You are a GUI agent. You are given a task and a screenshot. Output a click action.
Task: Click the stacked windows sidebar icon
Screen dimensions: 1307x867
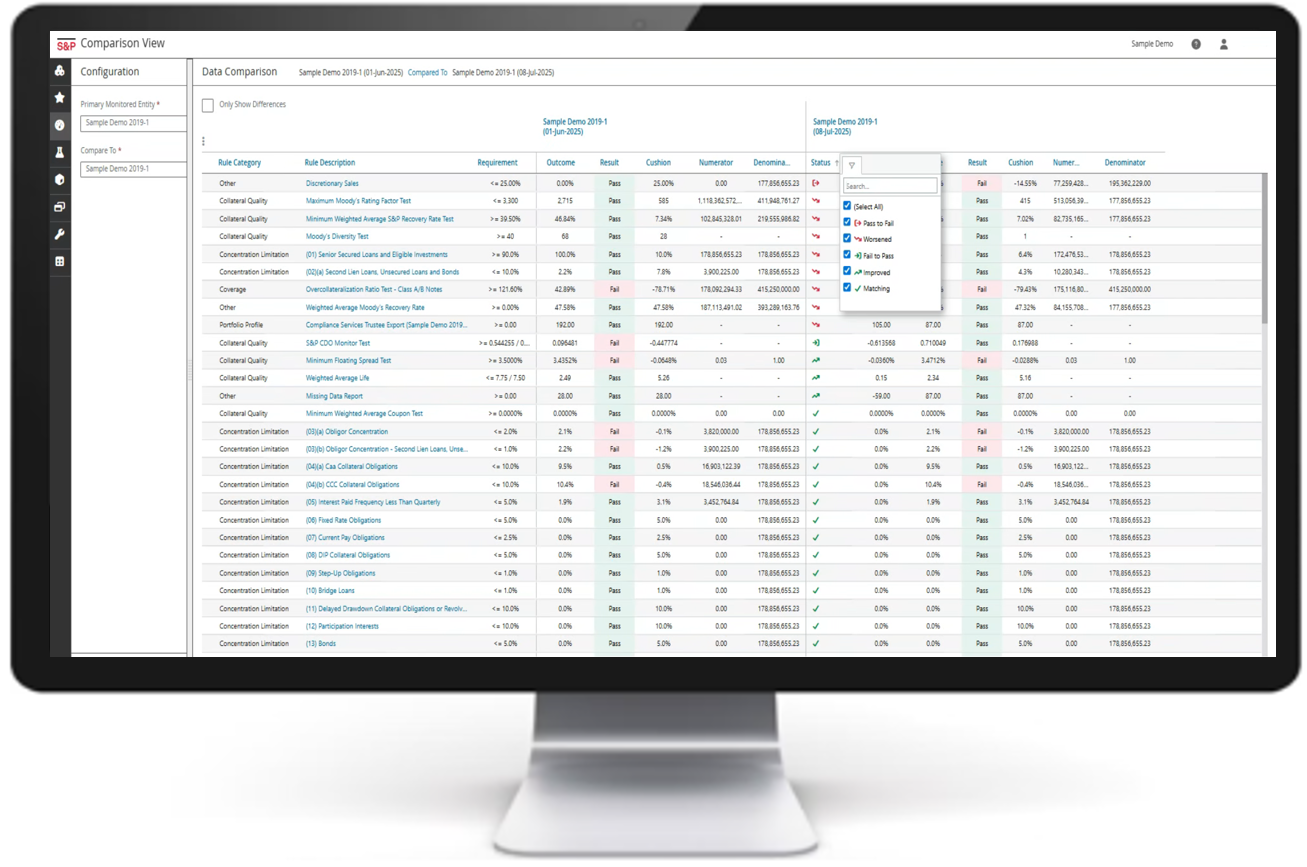(60, 207)
